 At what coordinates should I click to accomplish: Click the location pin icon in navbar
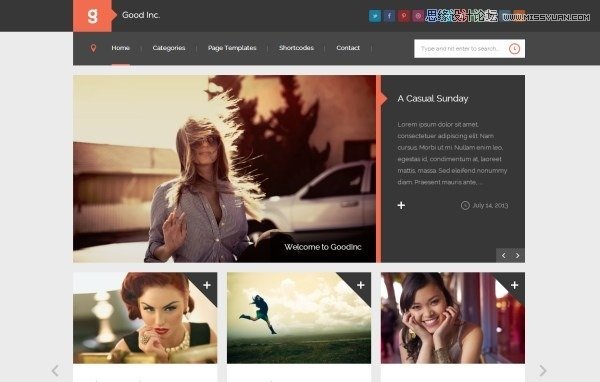coord(93,48)
